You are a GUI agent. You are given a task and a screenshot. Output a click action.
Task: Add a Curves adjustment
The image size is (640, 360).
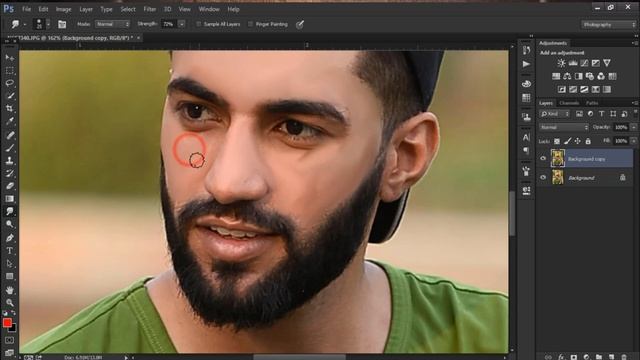tap(584, 63)
